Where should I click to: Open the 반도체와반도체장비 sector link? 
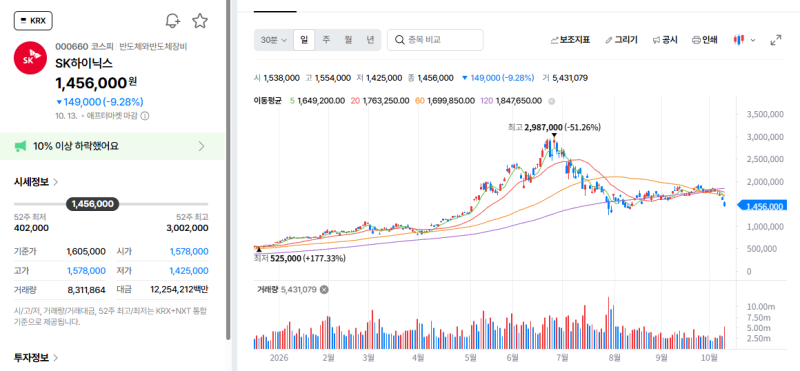pos(154,46)
